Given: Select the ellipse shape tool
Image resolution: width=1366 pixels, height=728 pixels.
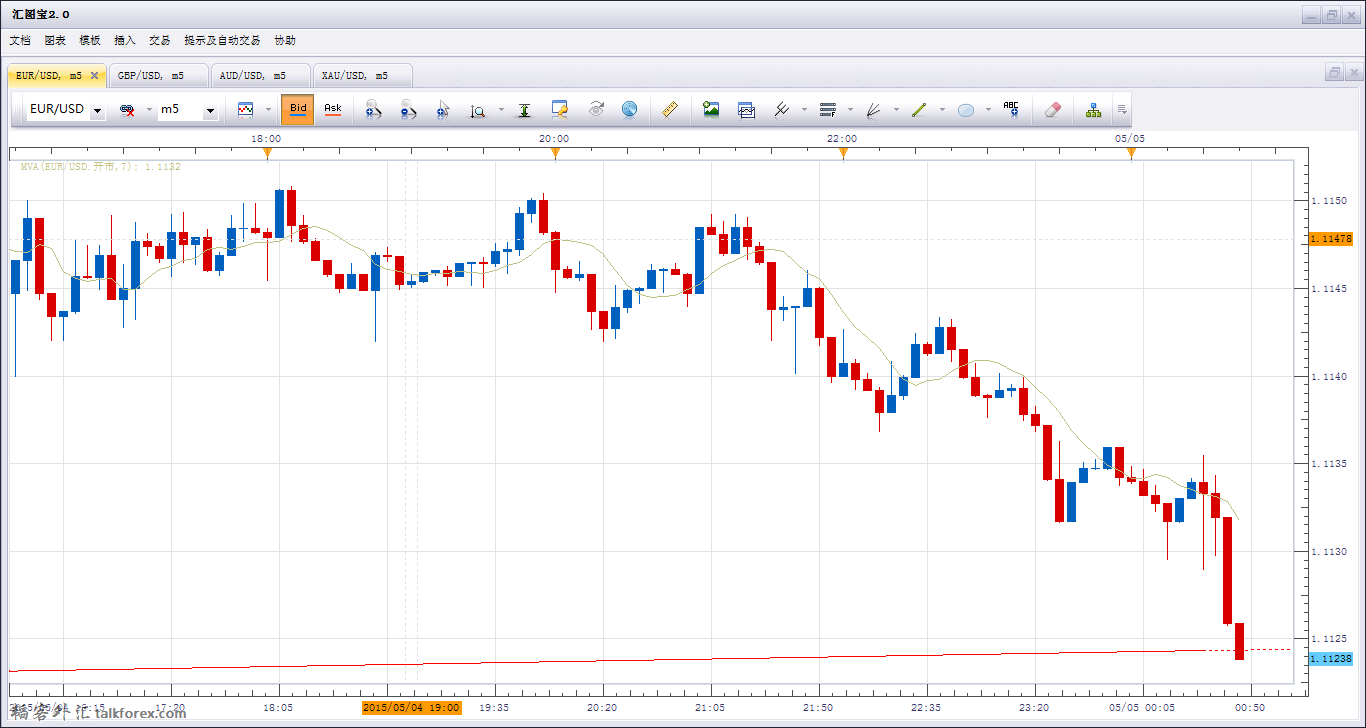Looking at the screenshot, I should 966,110.
